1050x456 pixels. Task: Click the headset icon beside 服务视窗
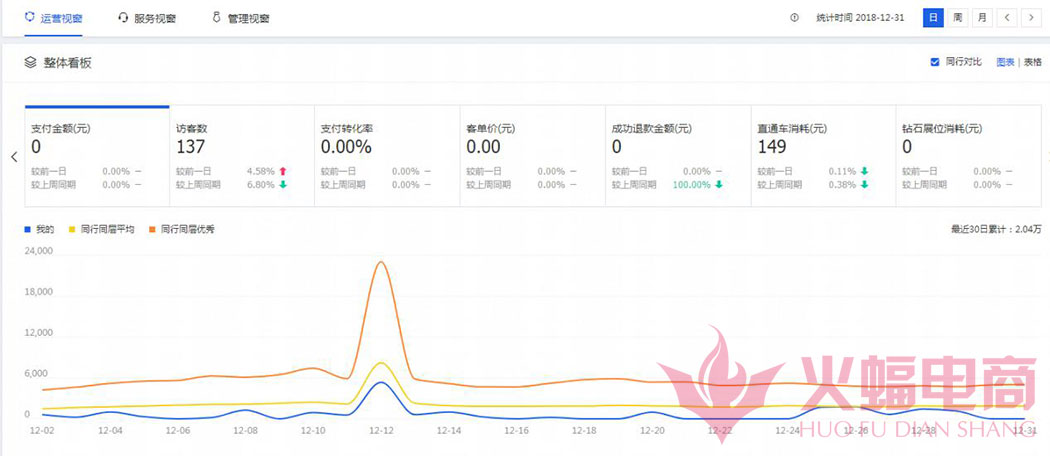coord(123,18)
